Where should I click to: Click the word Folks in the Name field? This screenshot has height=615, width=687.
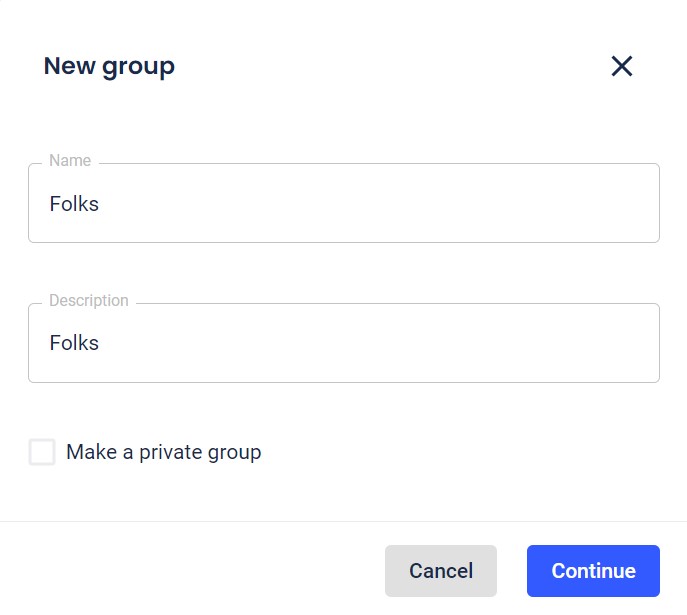tap(74, 204)
